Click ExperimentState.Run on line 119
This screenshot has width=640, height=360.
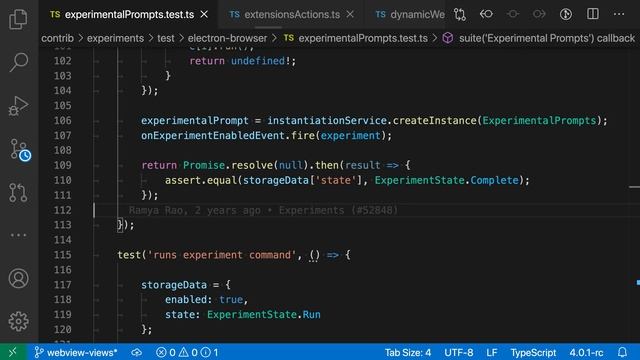264,314
